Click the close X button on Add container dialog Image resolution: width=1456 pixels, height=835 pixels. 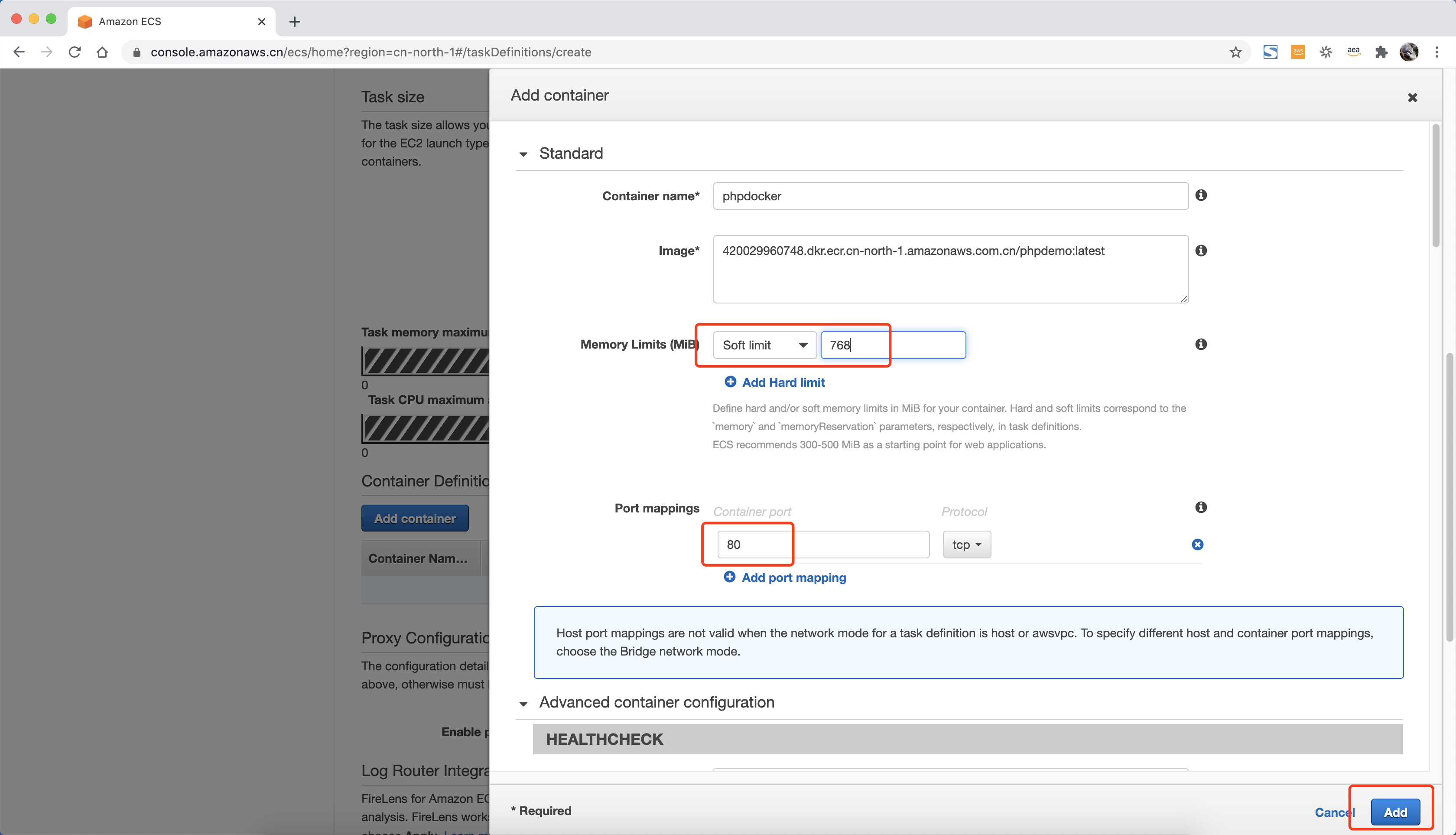pos(1412,97)
